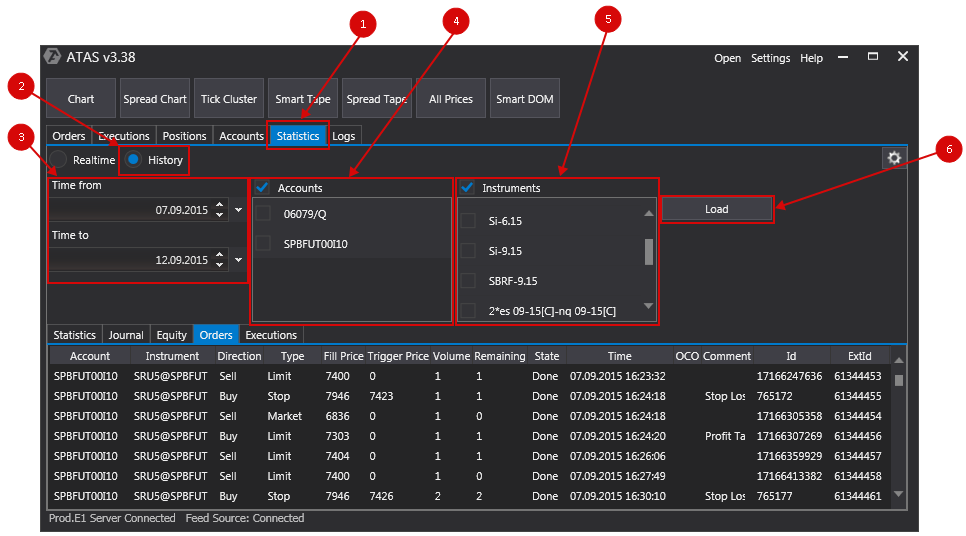Open the Spread Chart module
This screenshot has width=966, height=536.
(155, 99)
